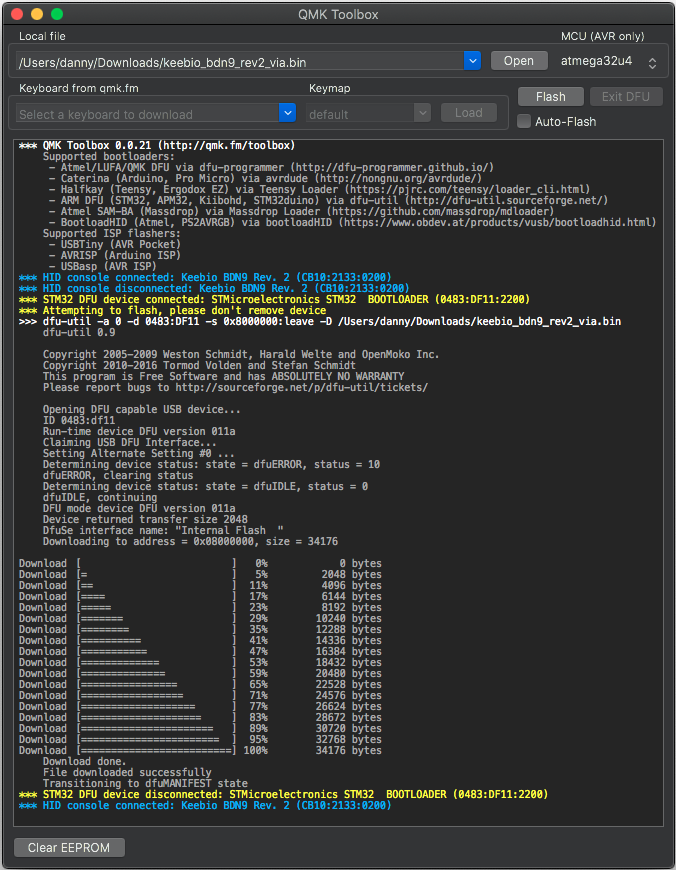The width and height of the screenshot is (676, 870).
Task: Click the local file path field
Action: tap(240, 62)
